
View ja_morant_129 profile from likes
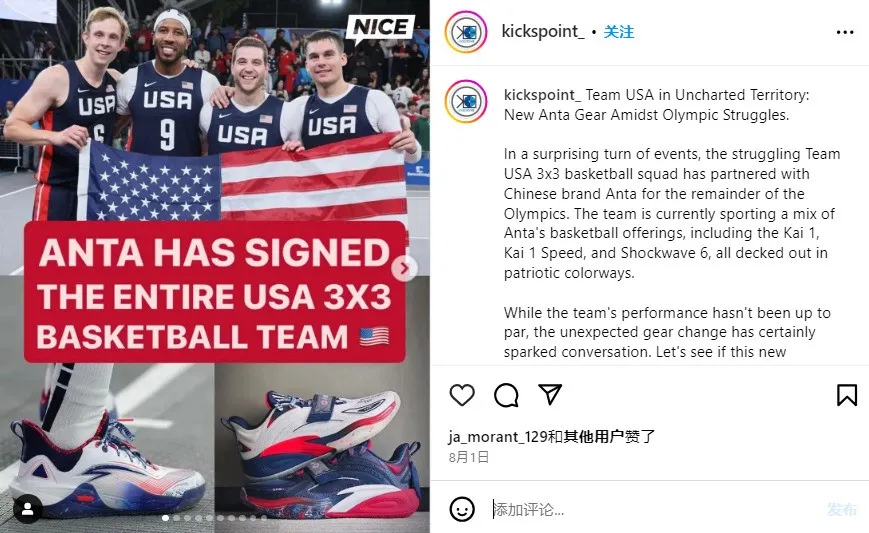pyautogui.click(x=498, y=437)
